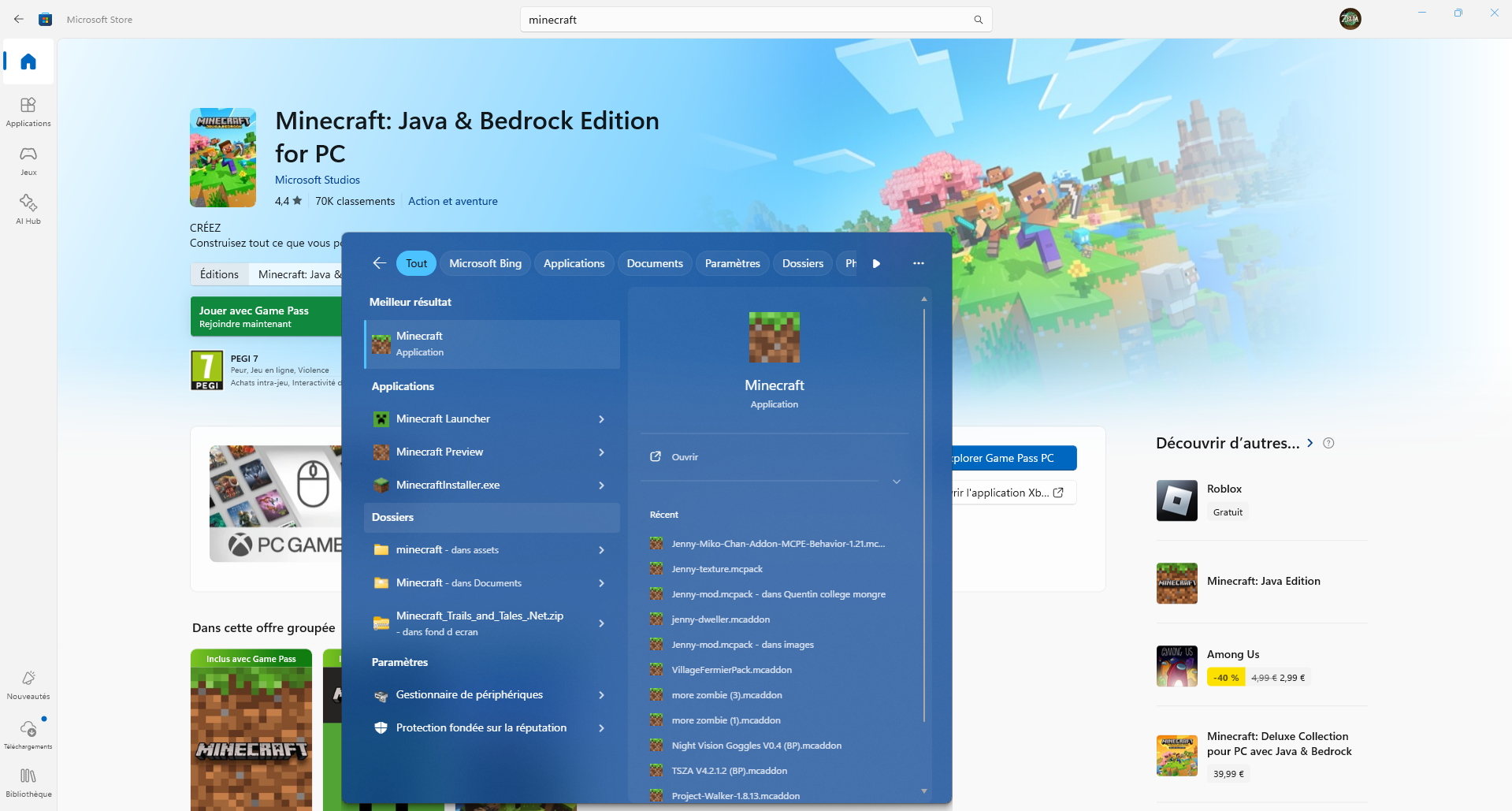Image resolution: width=1512 pixels, height=811 pixels.
Task: Open the Jeux section in sidebar
Action: (x=28, y=160)
